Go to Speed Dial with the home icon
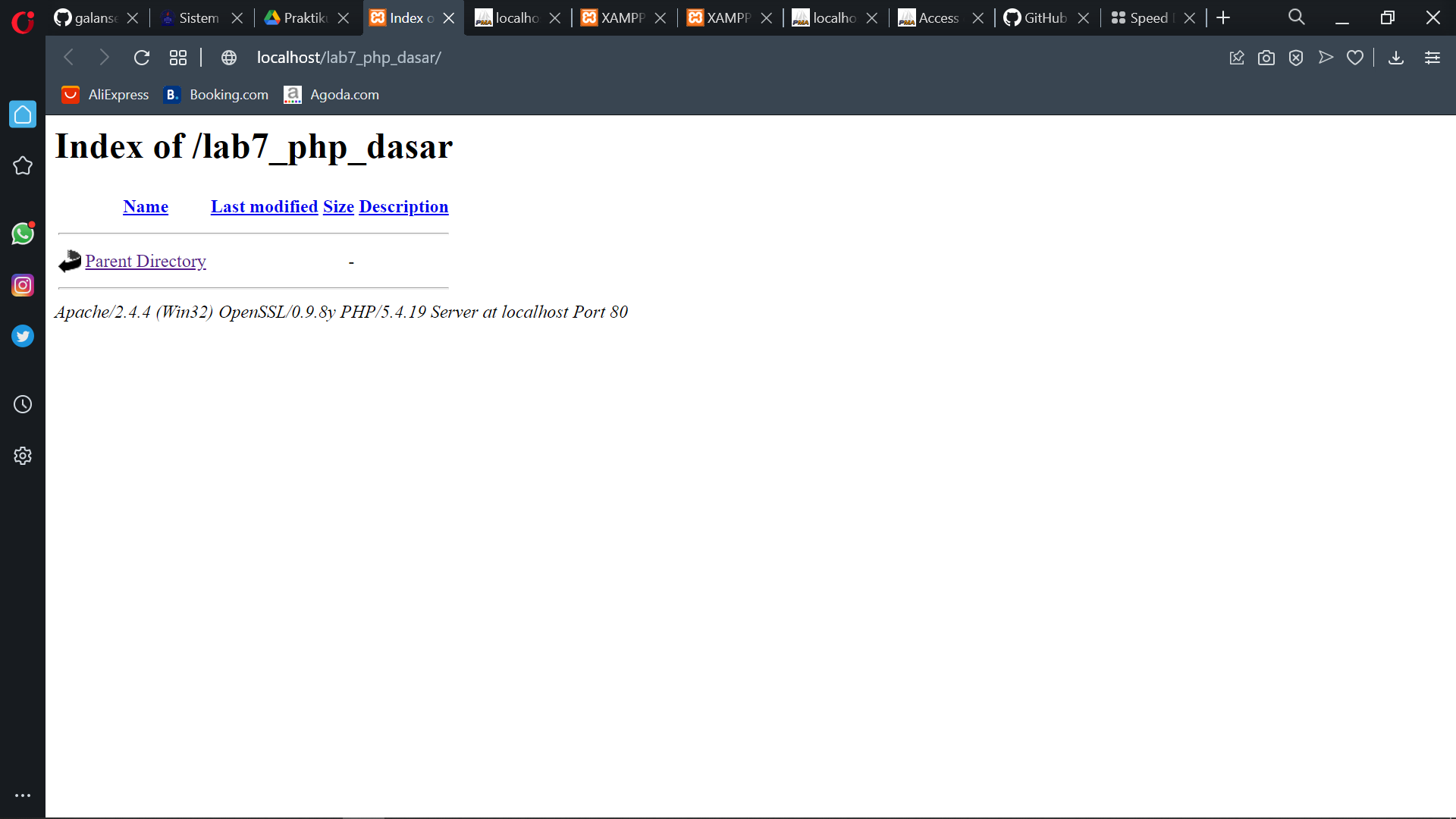1456x819 pixels. (x=23, y=114)
